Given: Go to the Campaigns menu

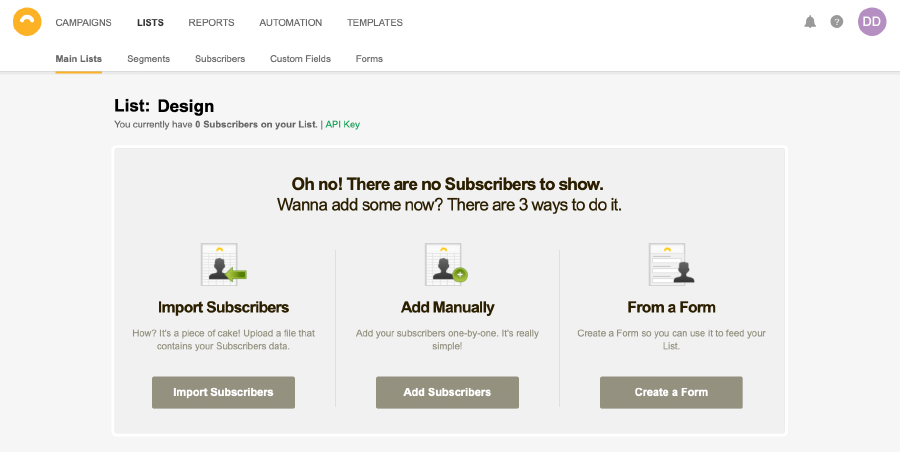Looking at the screenshot, I should tap(83, 22).
